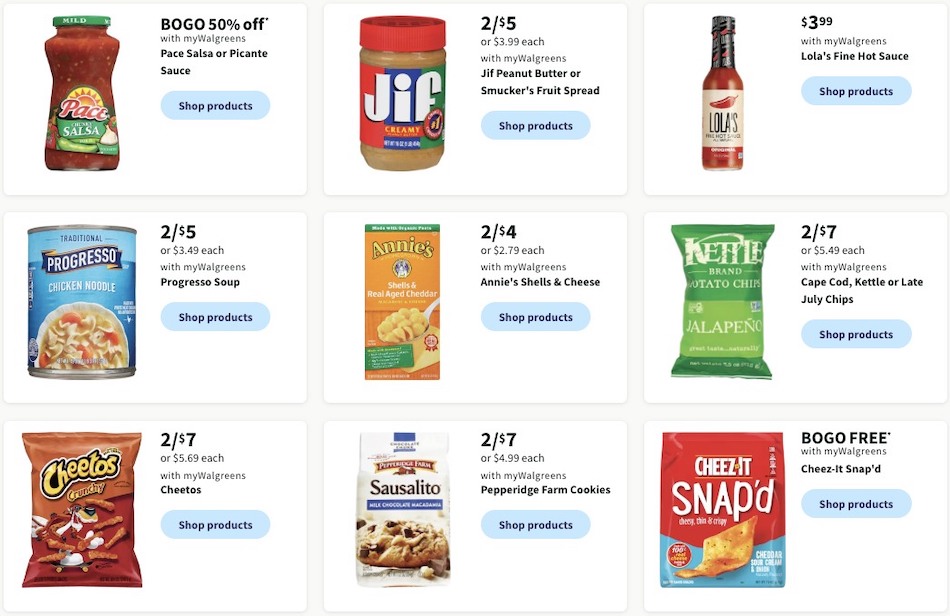Select the Sausalito cookies bag image
The image size is (950, 616).
pos(402,510)
